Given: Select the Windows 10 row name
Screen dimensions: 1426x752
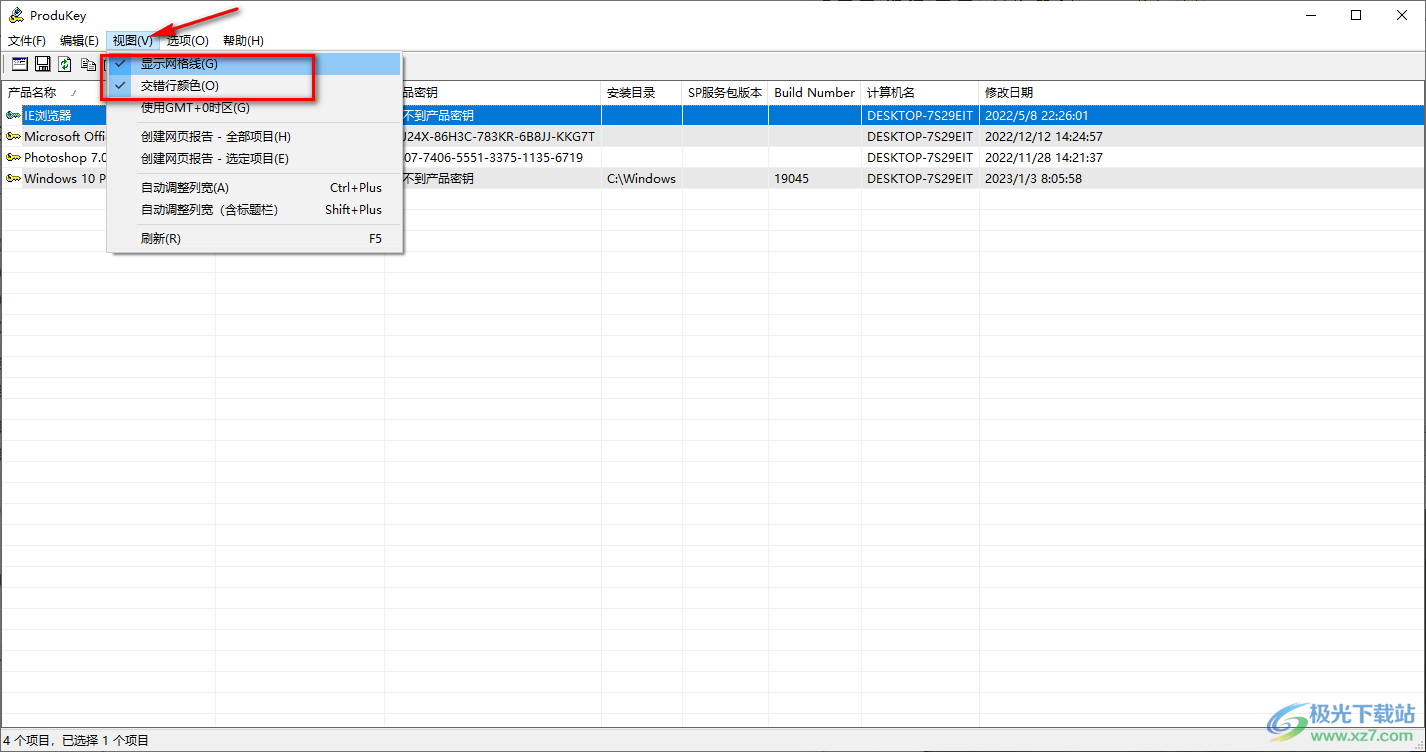Looking at the screenshot, I should 65,178.
